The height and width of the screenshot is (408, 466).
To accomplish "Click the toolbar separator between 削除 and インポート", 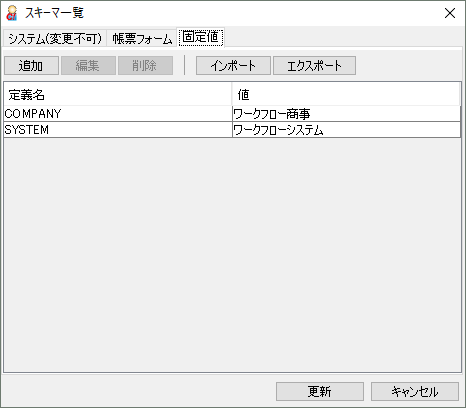I will coord(184,65).
